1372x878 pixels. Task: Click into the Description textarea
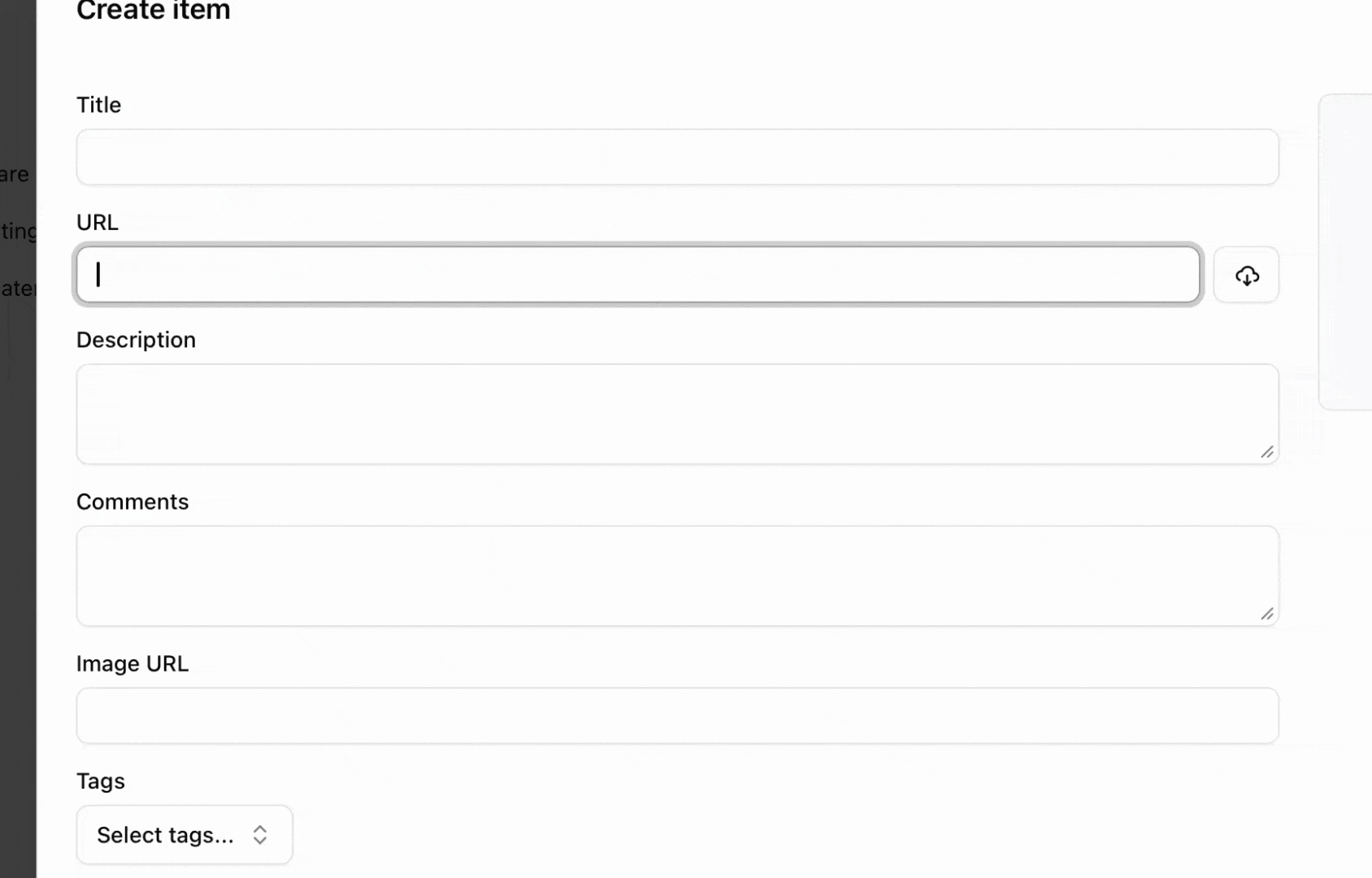tap(677, 414)
